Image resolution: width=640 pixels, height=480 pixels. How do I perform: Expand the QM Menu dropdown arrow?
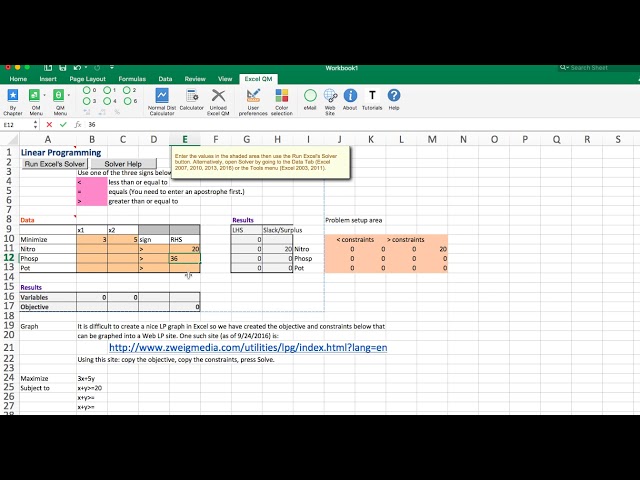pos(69,95)
